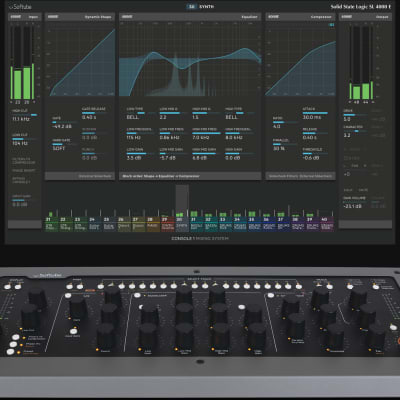The image size is (400, 400).
Task: Adjust Gate Release 0.40 s slider
Action: tap(94, 113)
